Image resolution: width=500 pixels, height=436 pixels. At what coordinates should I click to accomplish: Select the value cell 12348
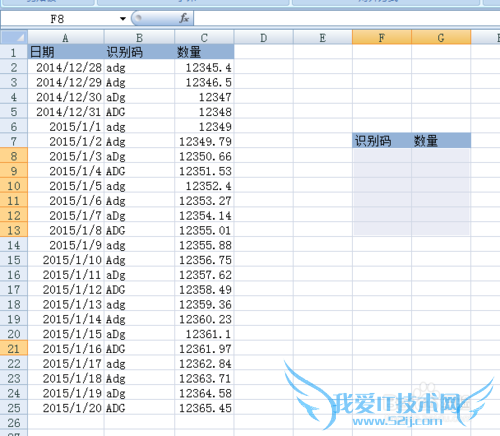204,112
